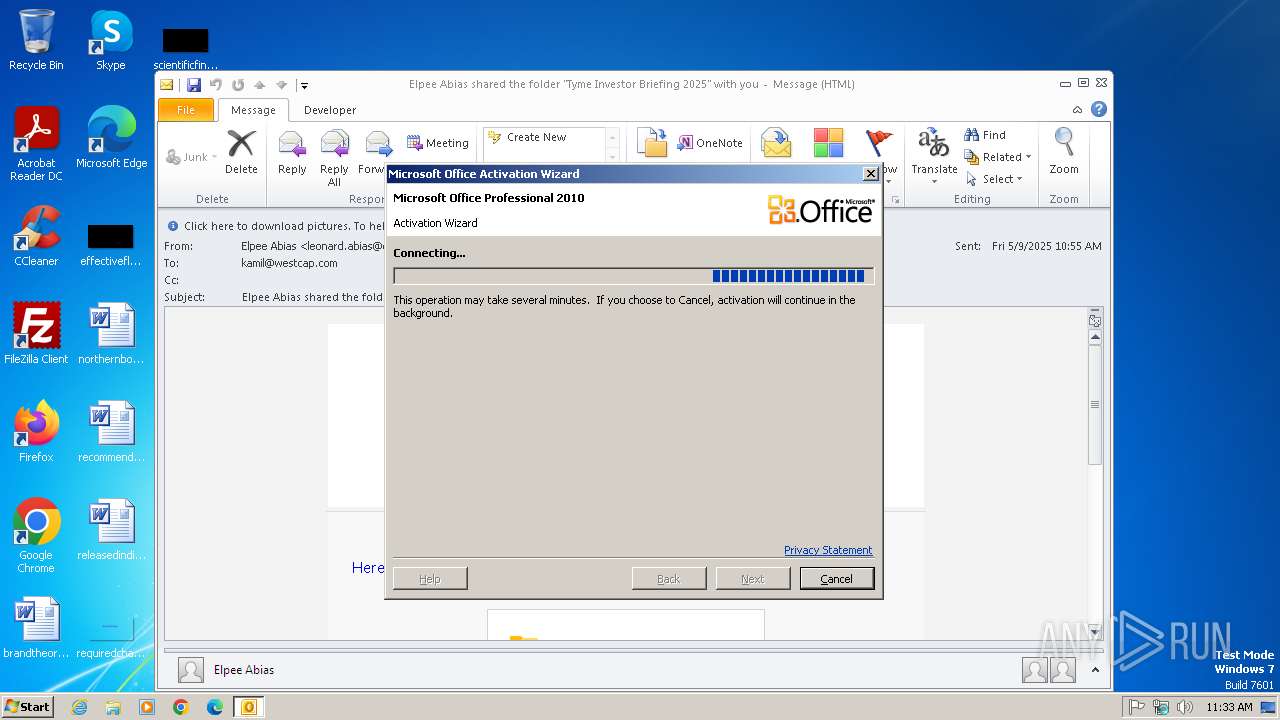Click the Connecting progress bar

634,276
